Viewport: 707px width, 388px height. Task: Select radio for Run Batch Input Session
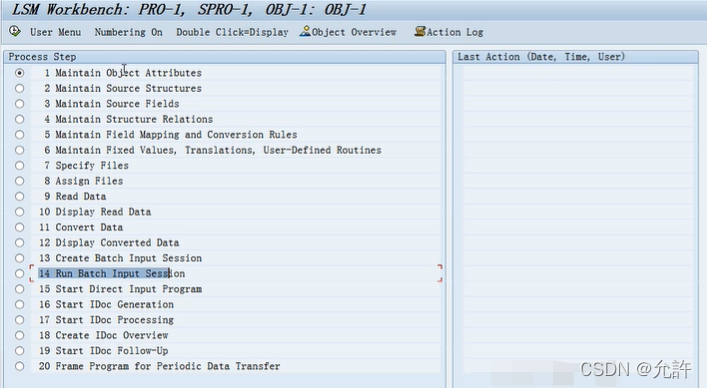[19, 274]
